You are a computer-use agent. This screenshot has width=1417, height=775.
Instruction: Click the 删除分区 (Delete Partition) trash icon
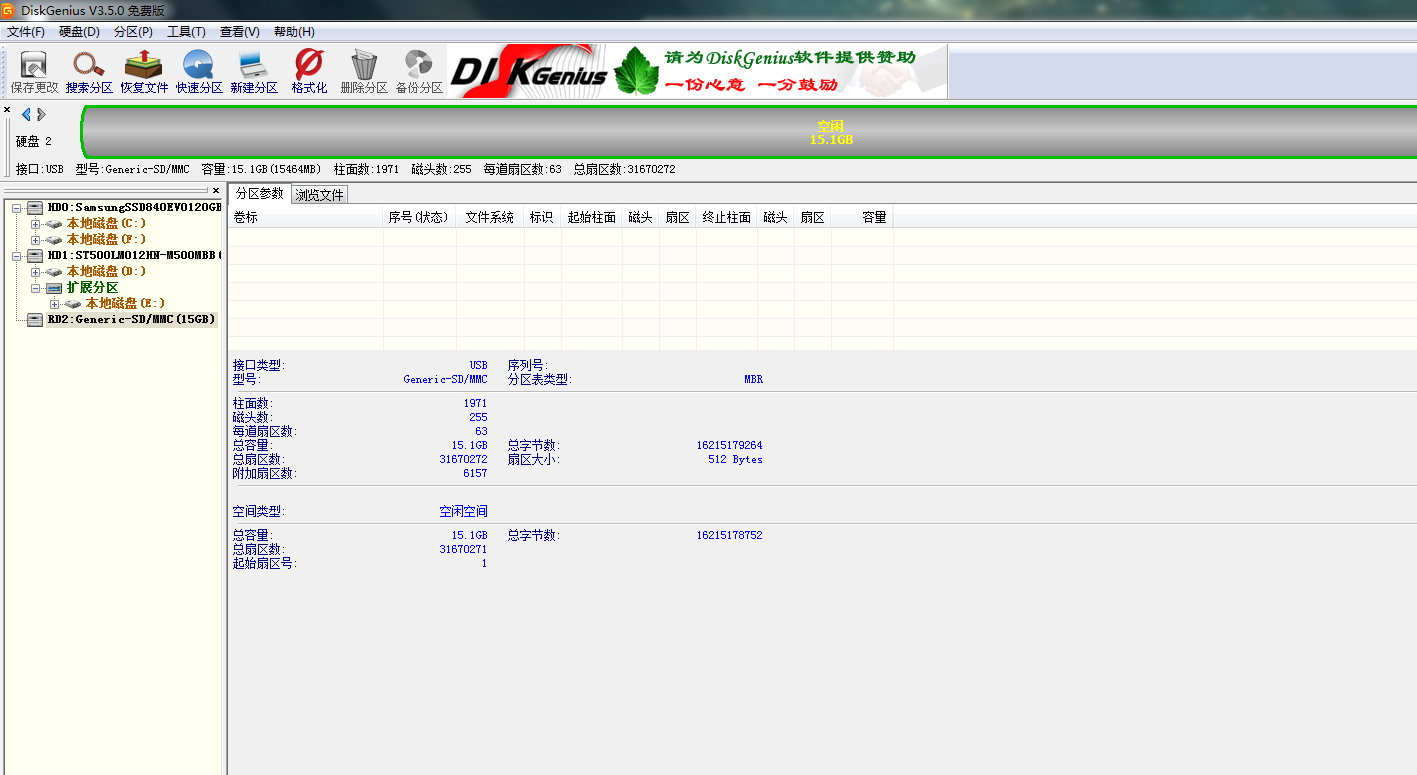click(364, 71)
